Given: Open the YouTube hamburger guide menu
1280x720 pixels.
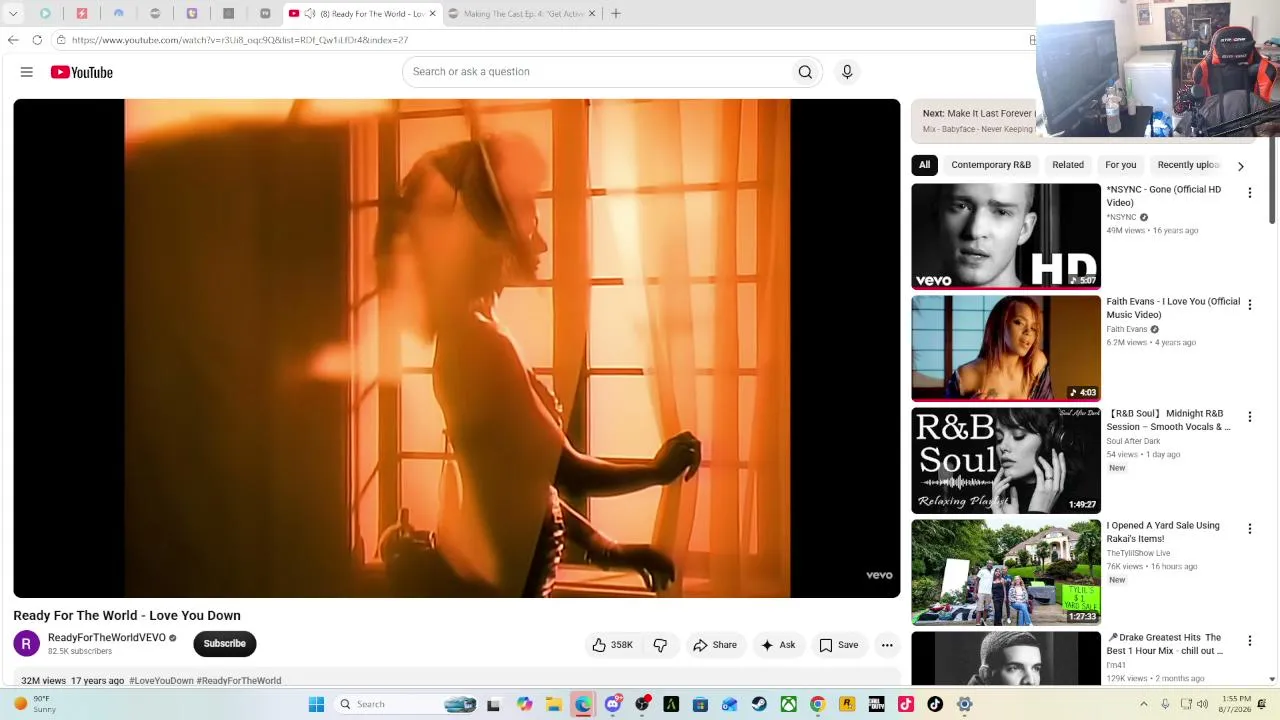Looking at the screenshot, I should (27, 72).
